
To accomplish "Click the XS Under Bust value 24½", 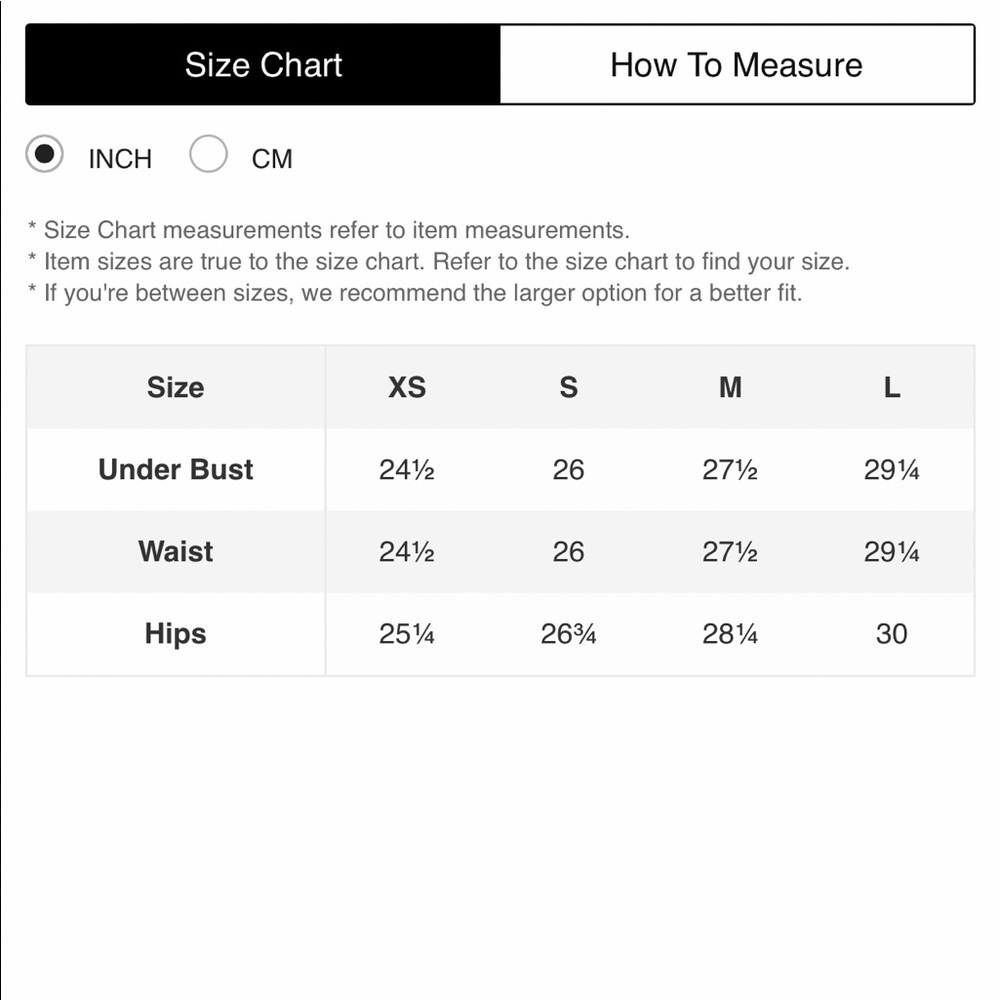I will click(407, 470).
